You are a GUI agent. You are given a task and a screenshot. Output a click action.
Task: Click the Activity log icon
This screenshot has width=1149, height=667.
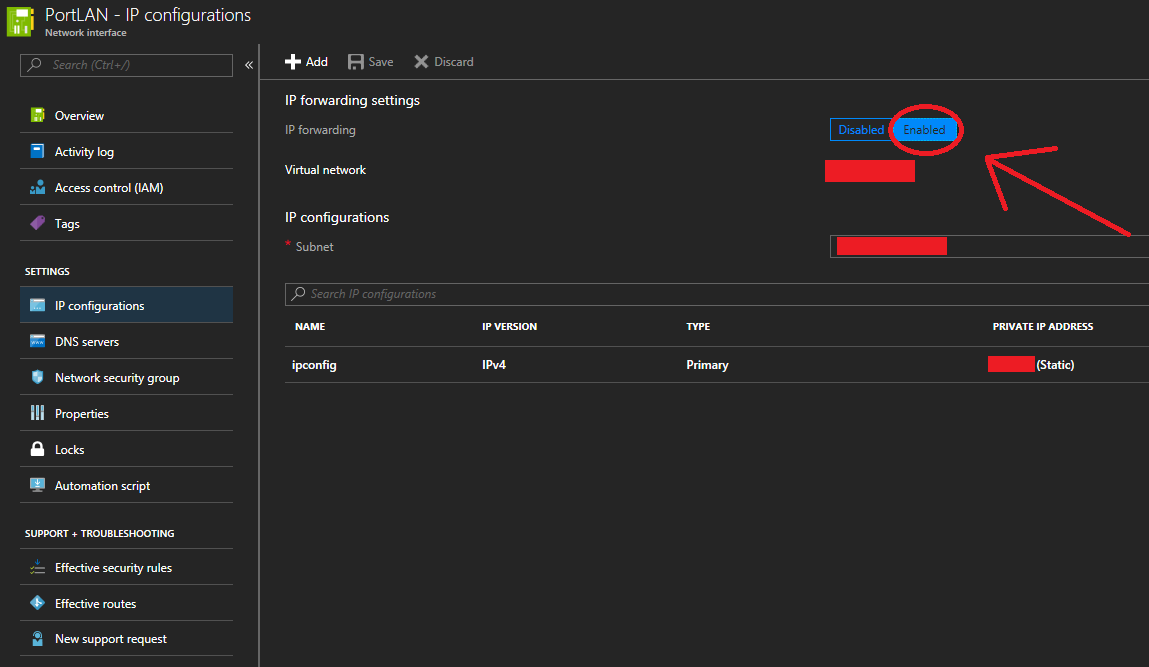37,151
